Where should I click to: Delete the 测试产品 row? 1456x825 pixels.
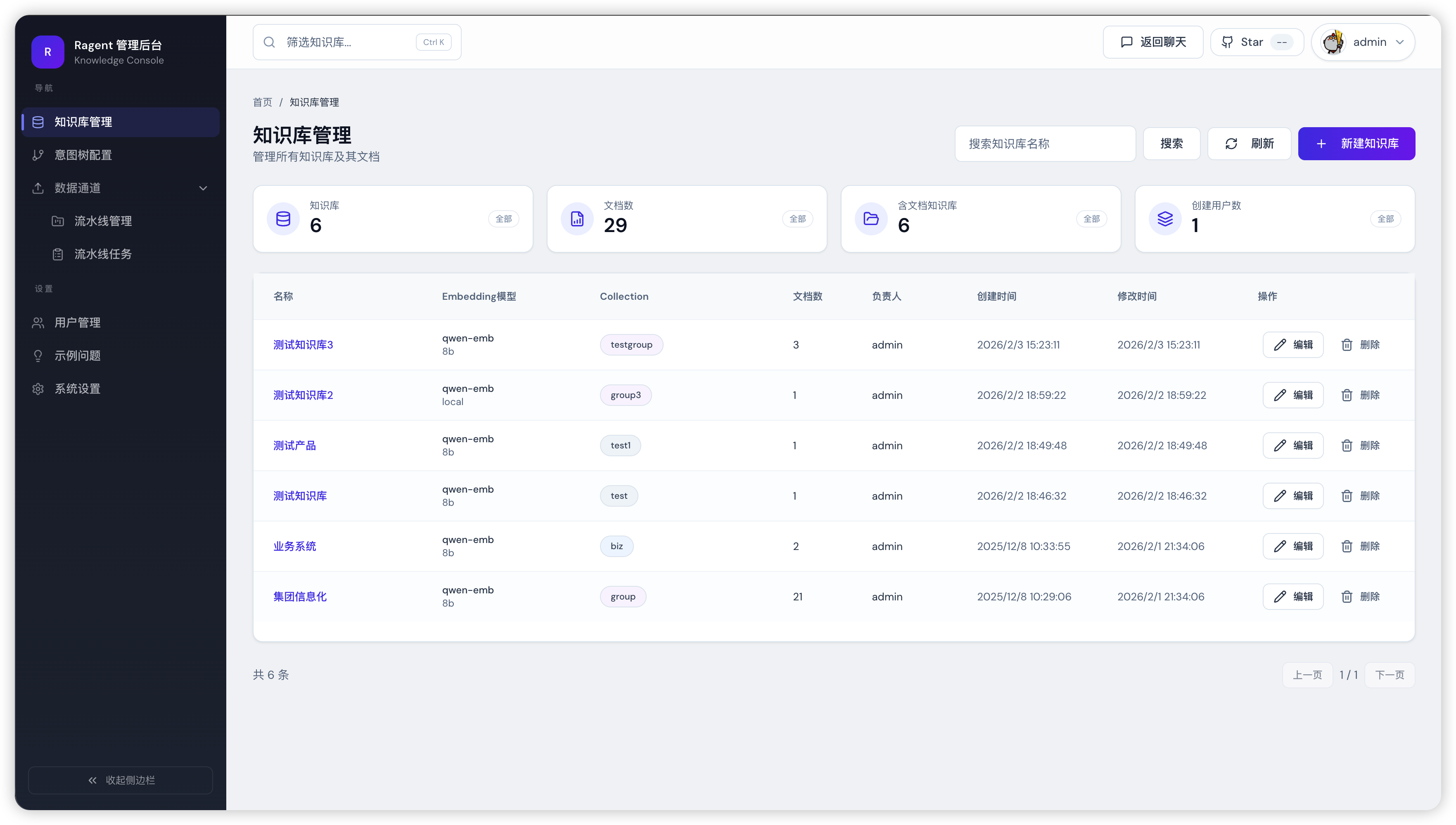click(1360, 446)
